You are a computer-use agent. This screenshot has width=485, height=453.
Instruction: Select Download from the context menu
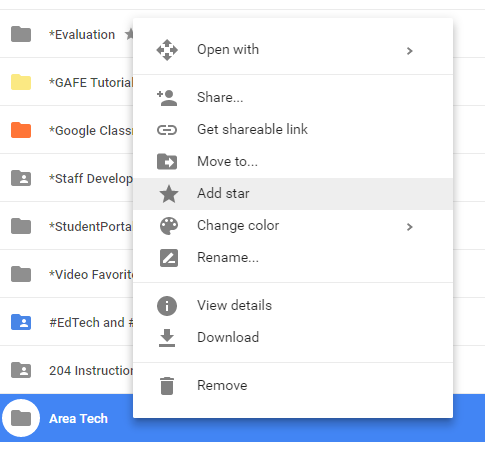click(293, 338)
